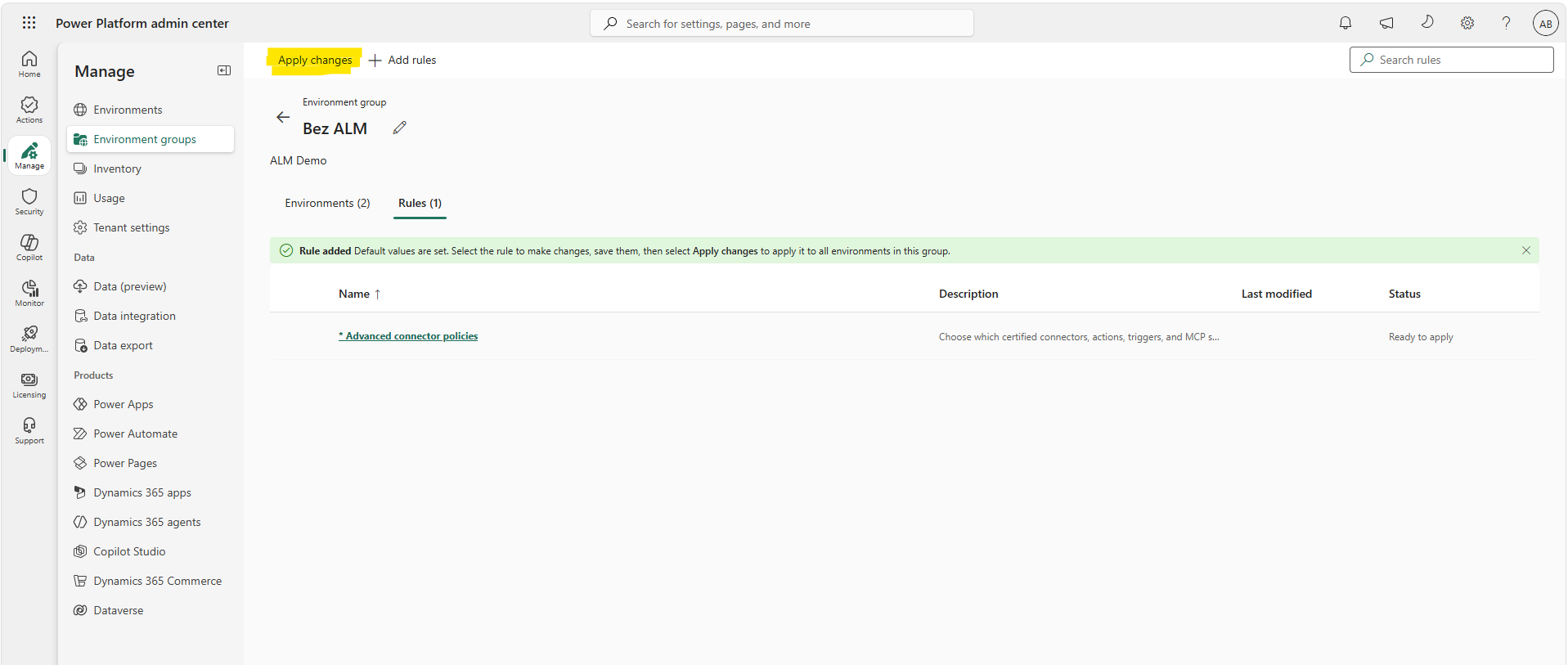The height and width of the screenshot is (665, 1568).
Task: Open Support in the left rail
Action: [29, 430]
